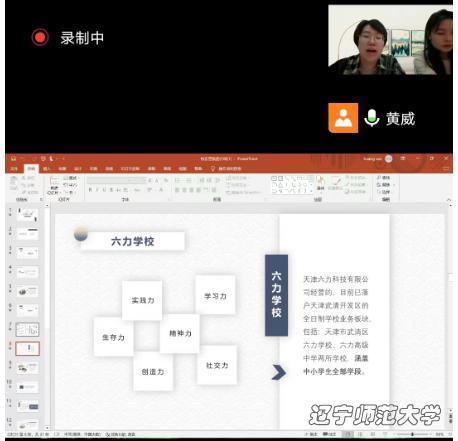Image resolution: width=458 pixels, height=441 pixels.
Task: Switch to normal view in the status bar
Action: pos(348,434)
